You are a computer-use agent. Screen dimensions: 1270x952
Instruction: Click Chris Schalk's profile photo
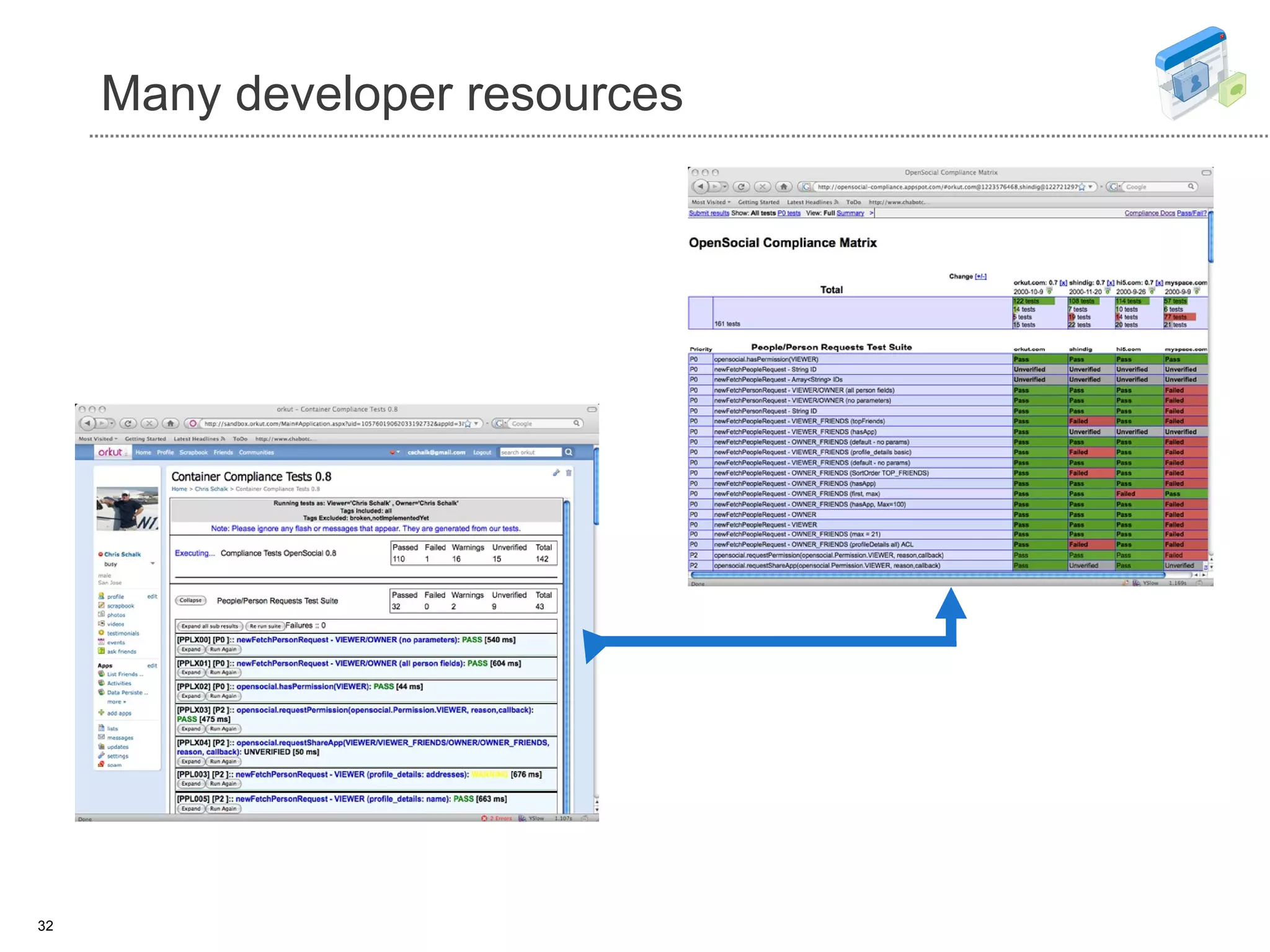point(127,508)
